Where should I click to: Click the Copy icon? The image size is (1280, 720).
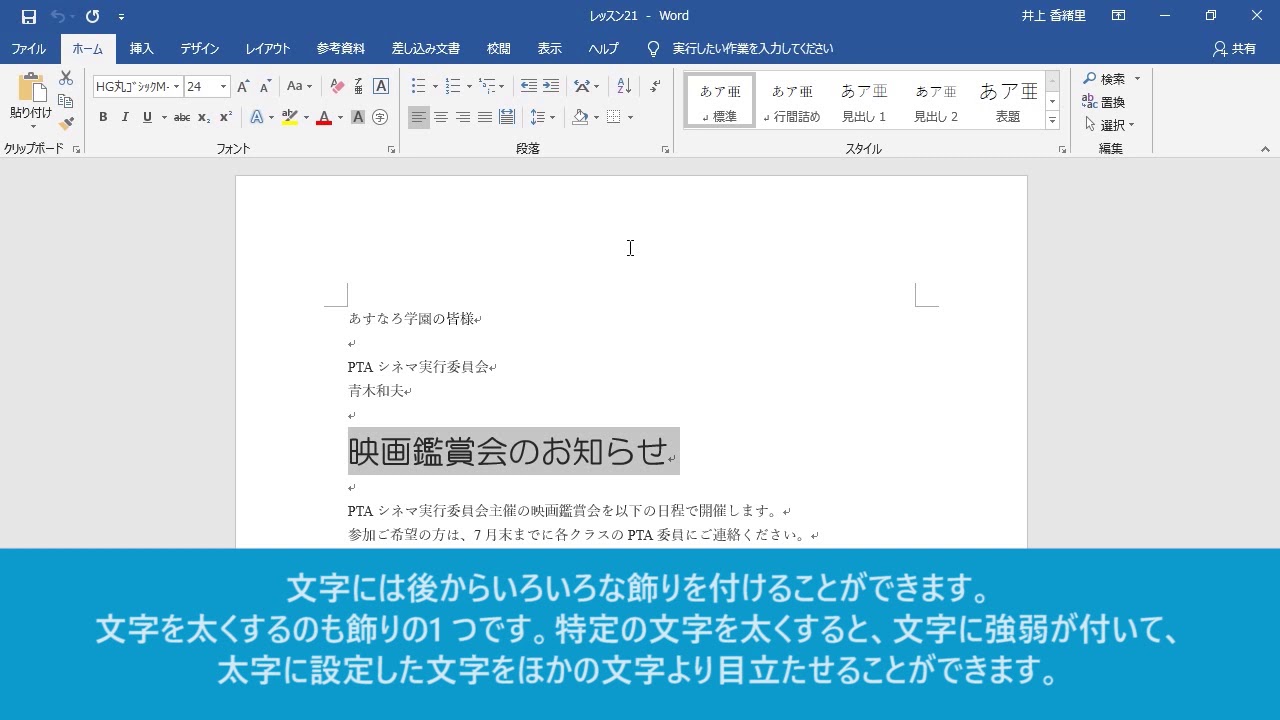[66, 101]
